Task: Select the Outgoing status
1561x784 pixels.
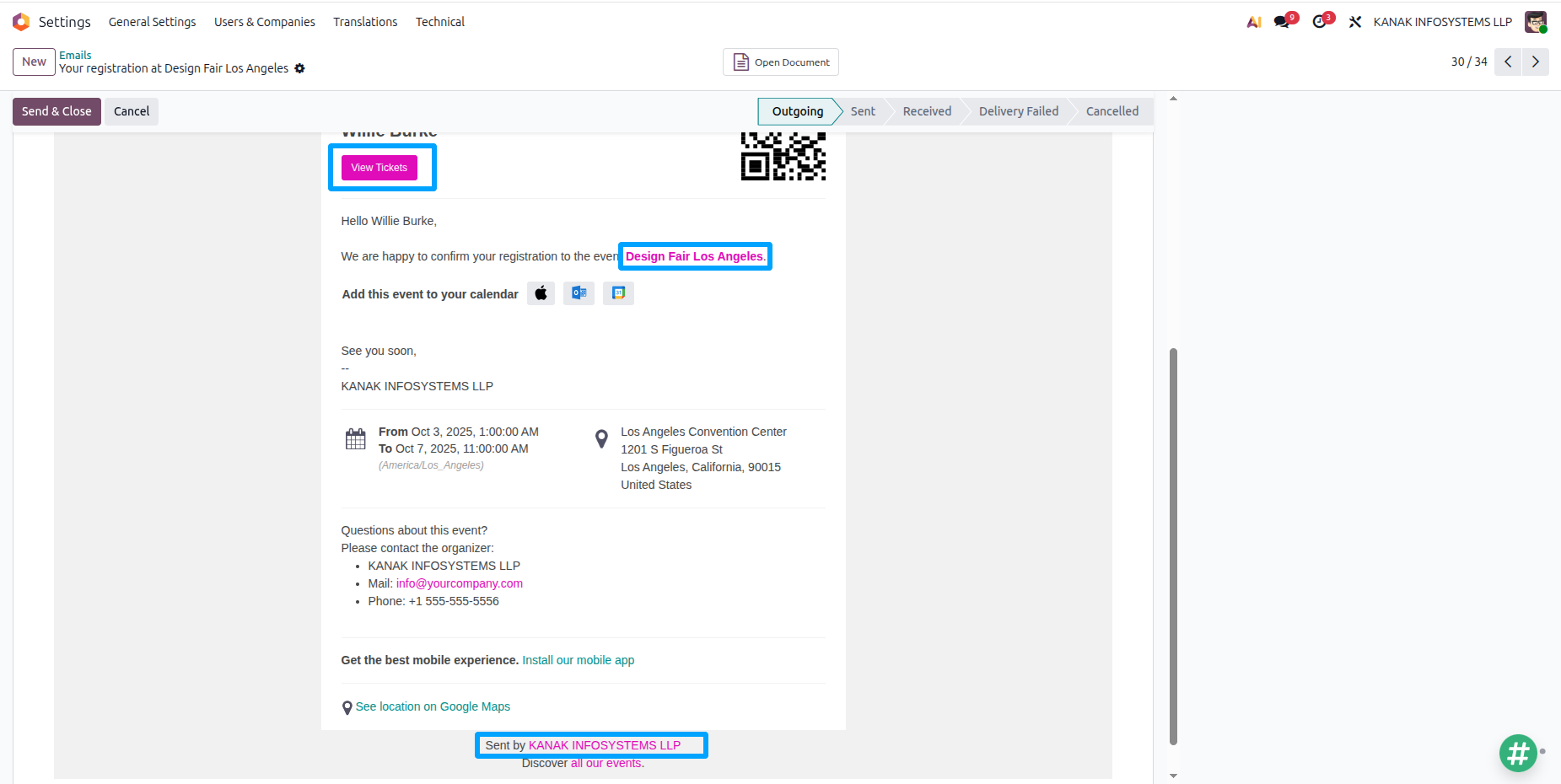Action: tap(797, 111)
